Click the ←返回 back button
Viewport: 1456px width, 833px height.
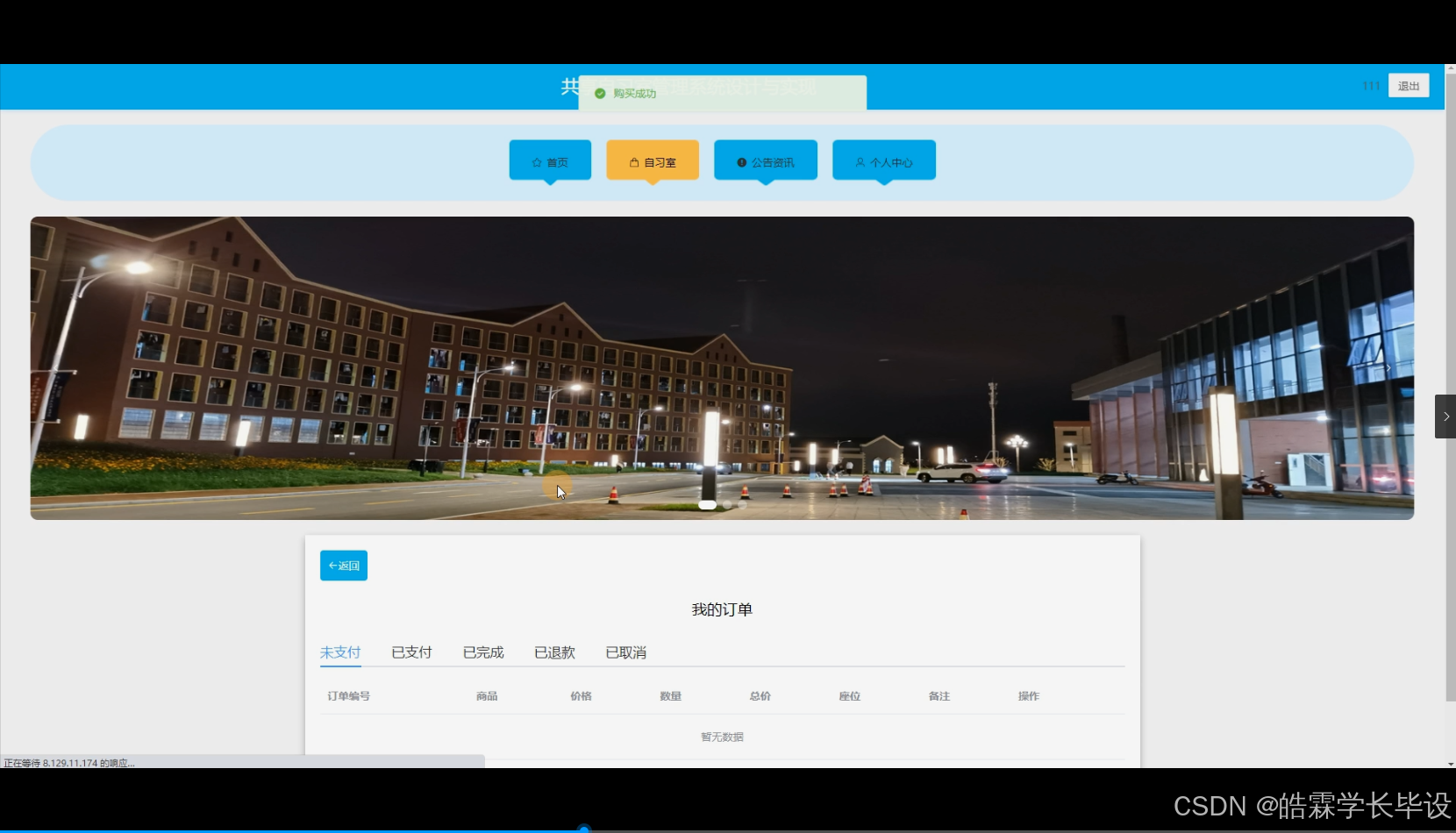(x=344, y=566)
